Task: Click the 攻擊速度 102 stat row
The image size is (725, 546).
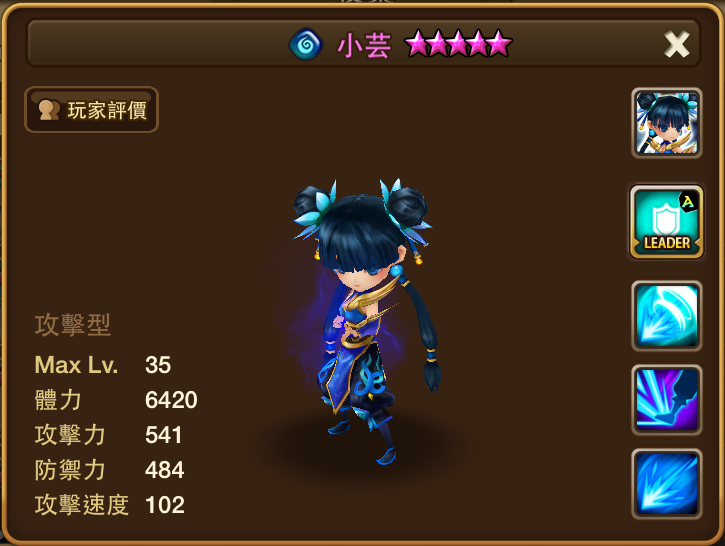Action: tap(110, 505)
